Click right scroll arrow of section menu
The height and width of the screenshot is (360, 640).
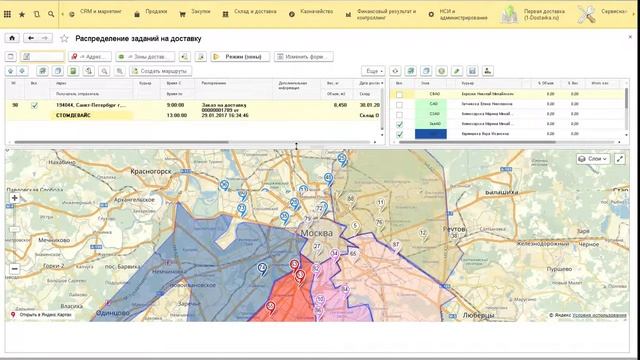click(x=634, y=14)
